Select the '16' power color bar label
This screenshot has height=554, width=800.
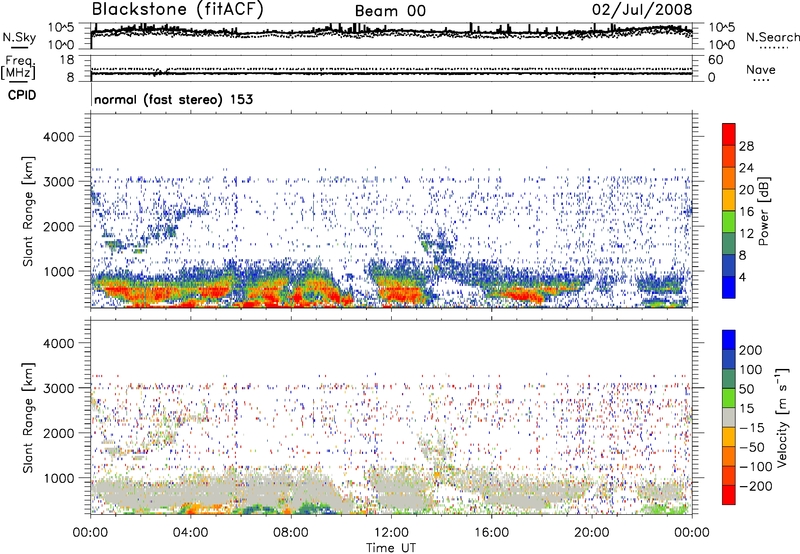pos(746,212)
